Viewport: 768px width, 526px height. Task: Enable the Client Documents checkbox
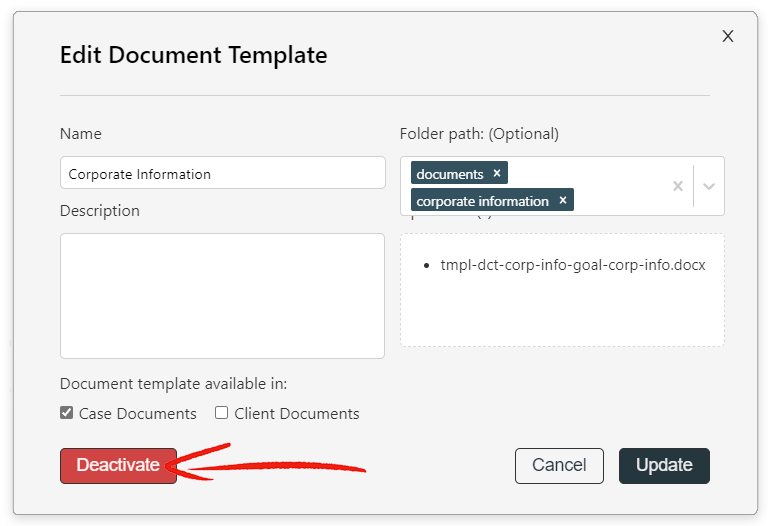pos(221,413)
